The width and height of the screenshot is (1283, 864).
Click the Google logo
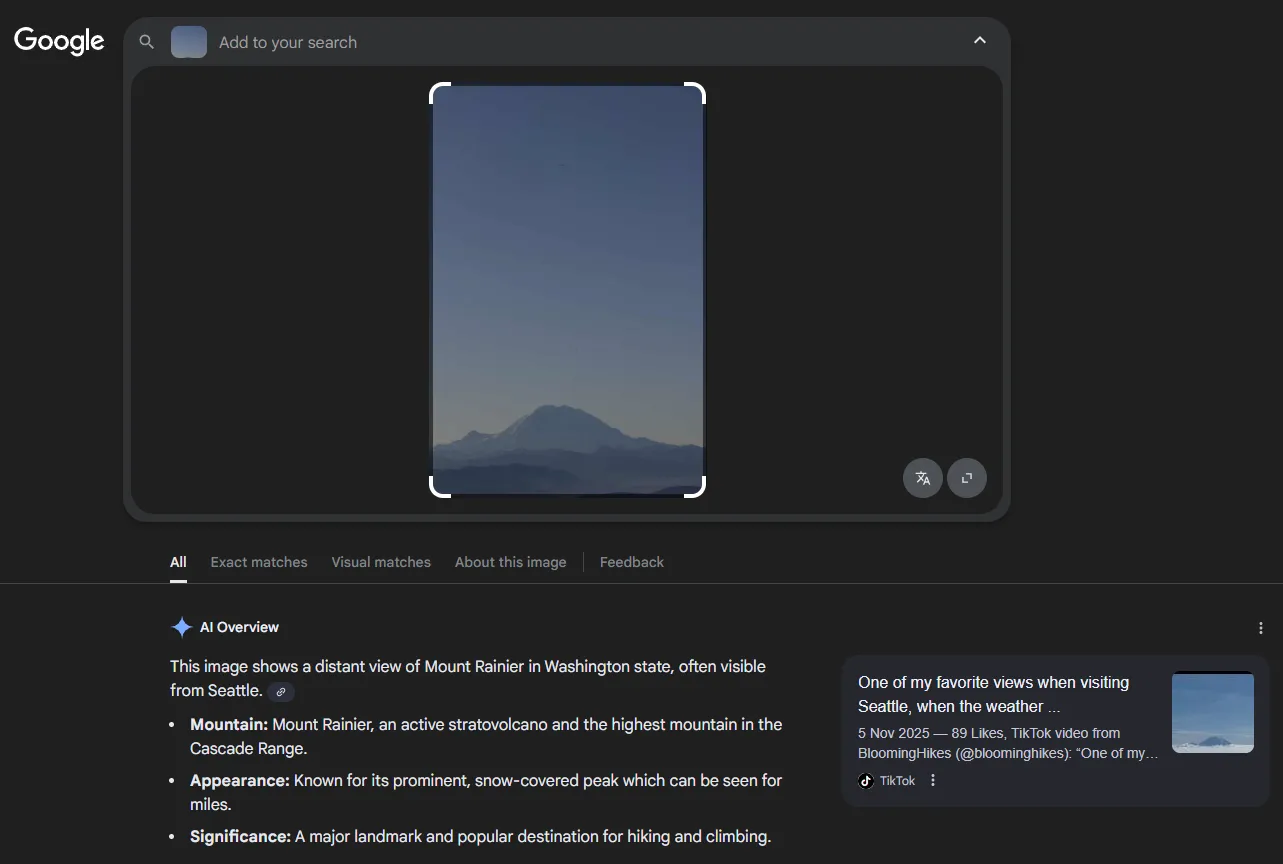59,40
